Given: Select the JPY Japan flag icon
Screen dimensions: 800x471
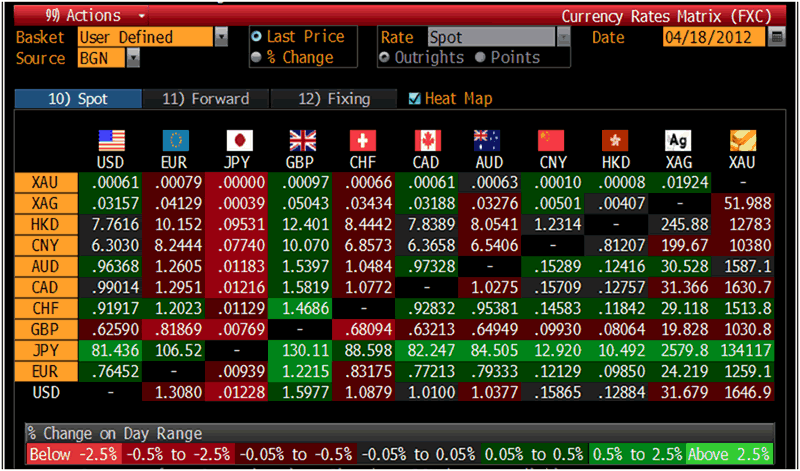Looking at the screenshot, I should pos(240,141).
